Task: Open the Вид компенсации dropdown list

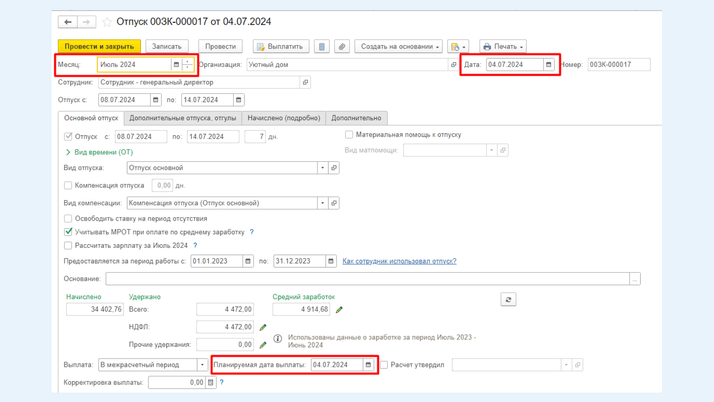Action: 322,203
